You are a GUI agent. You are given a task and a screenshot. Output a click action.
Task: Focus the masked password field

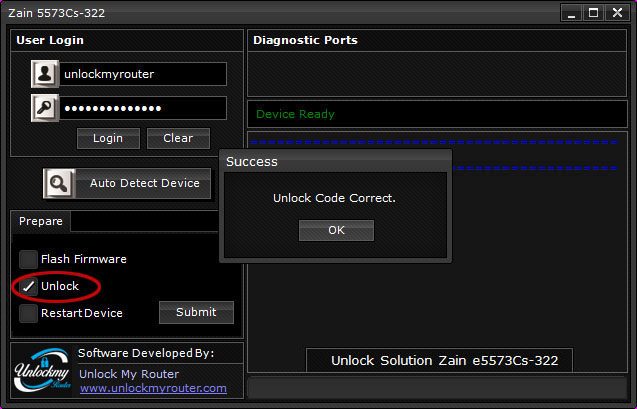coord(143,108)
